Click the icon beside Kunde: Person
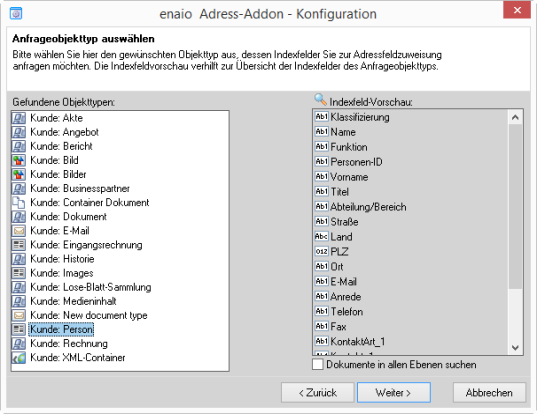 tap(19, 329)
